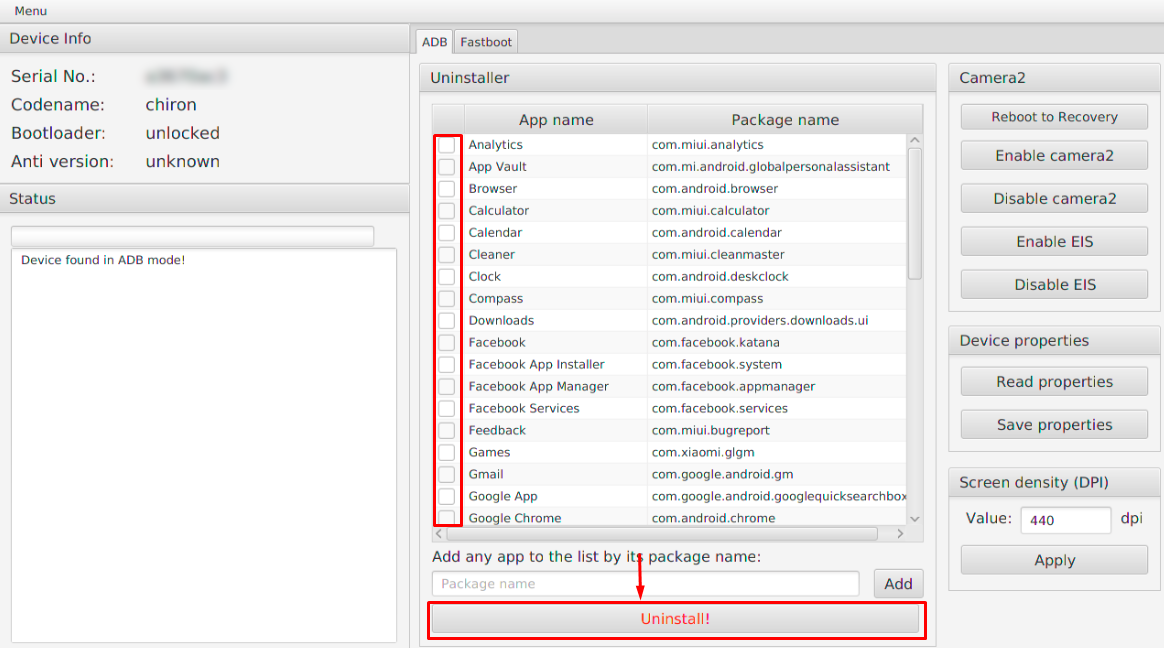Viewport: 1164px width, 648px height.
Task: Focus the DPI value input field
Action: pyautogui.click(x=1065, y=520)
